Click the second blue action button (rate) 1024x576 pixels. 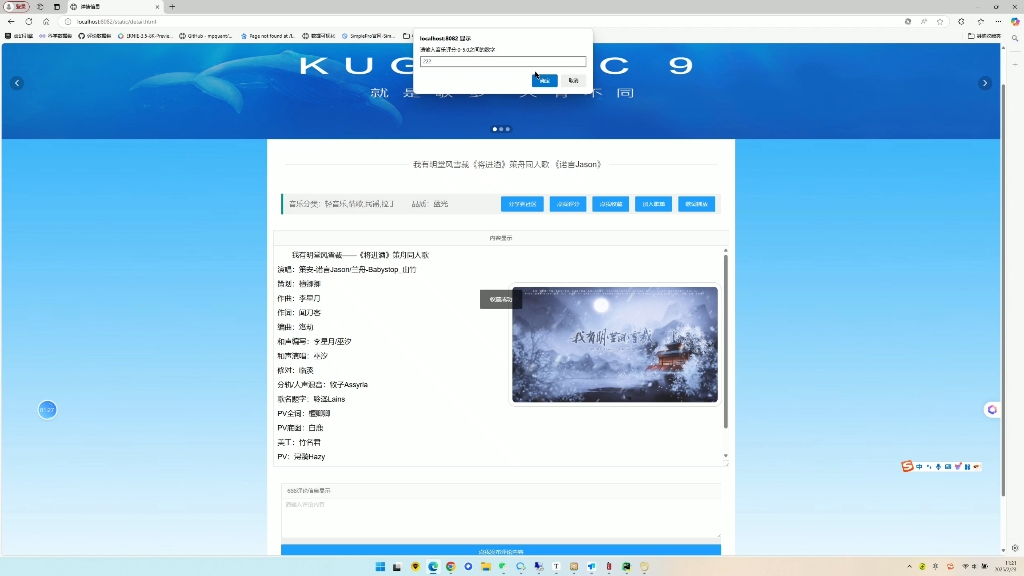pyautogui.click(x=568, y=204)
